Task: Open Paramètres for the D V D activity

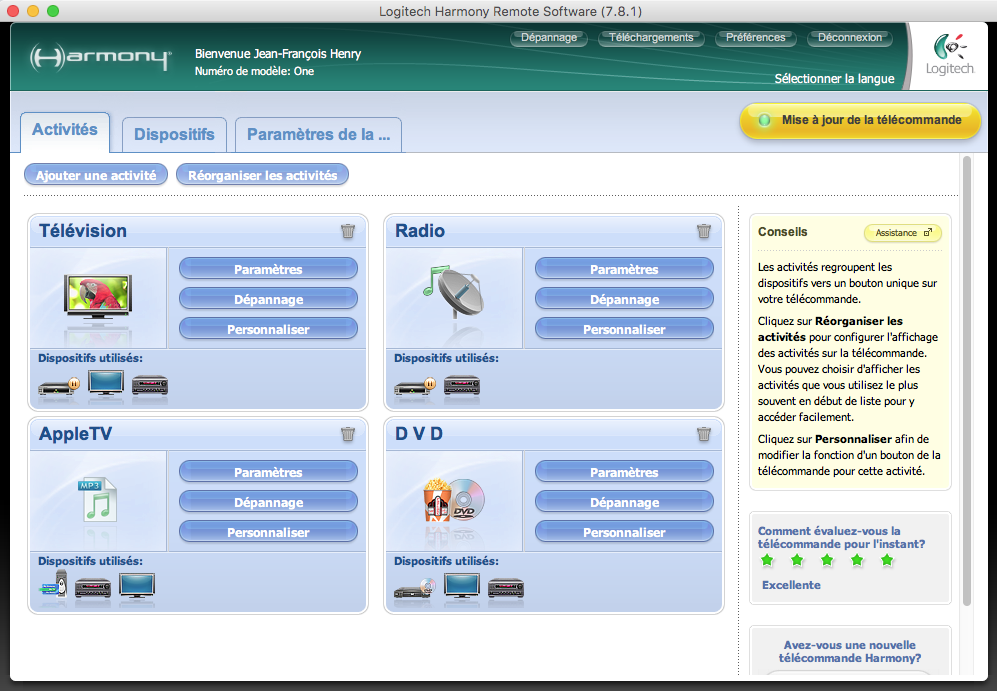Action: point(624,472)
